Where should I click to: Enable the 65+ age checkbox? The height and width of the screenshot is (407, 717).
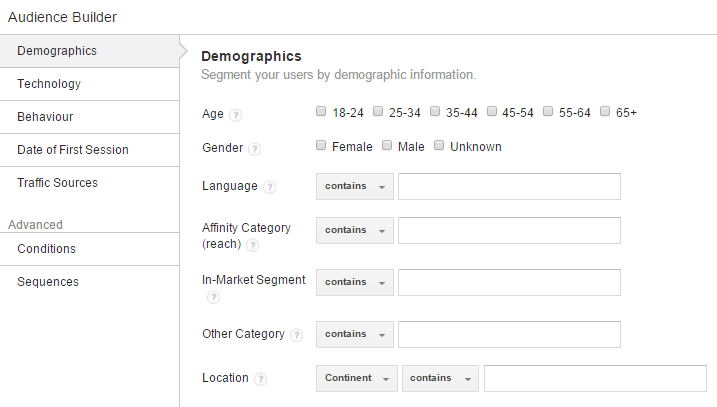605,111
